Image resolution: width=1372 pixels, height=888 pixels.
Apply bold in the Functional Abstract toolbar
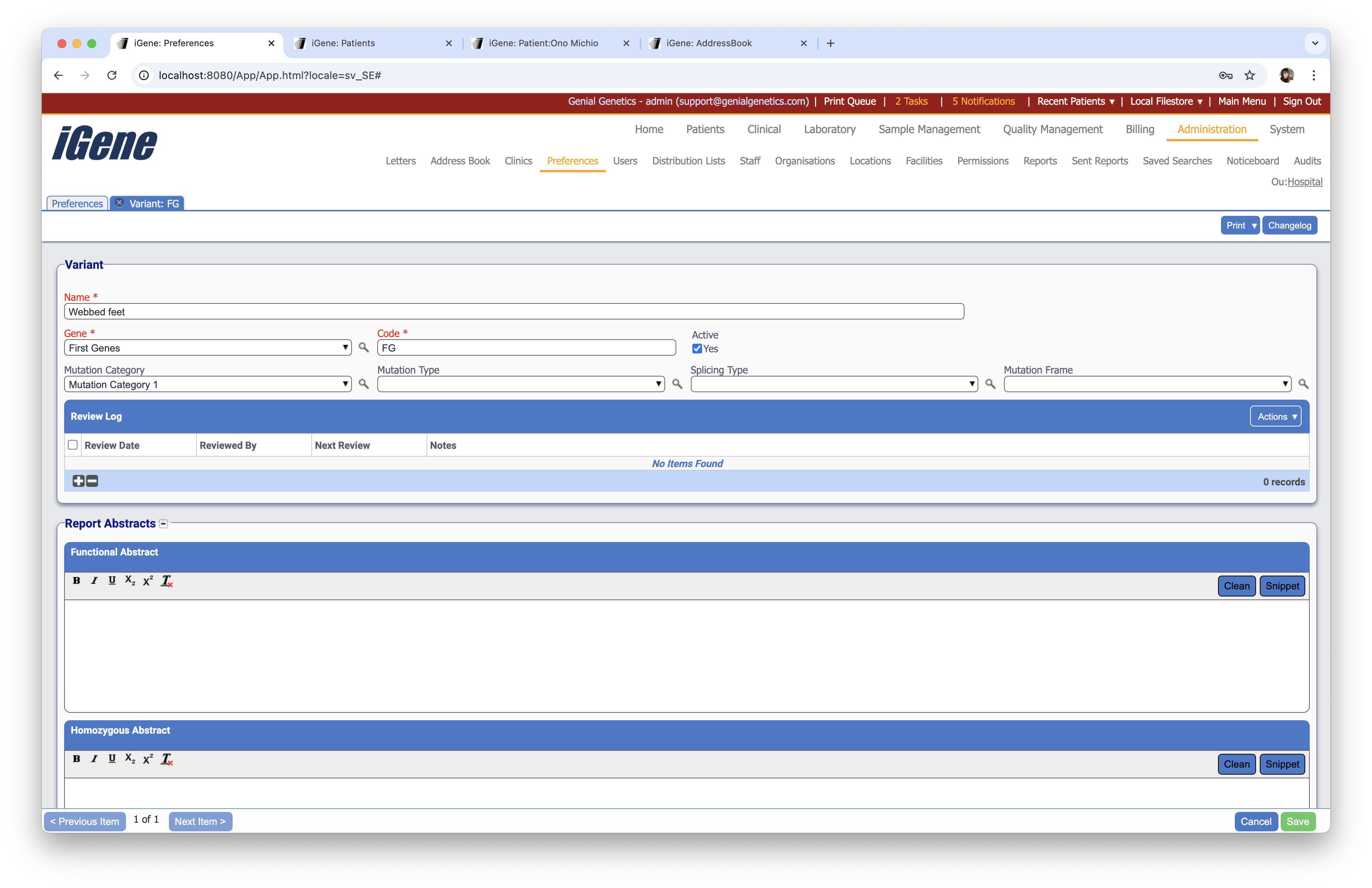[x=76, y=580]
